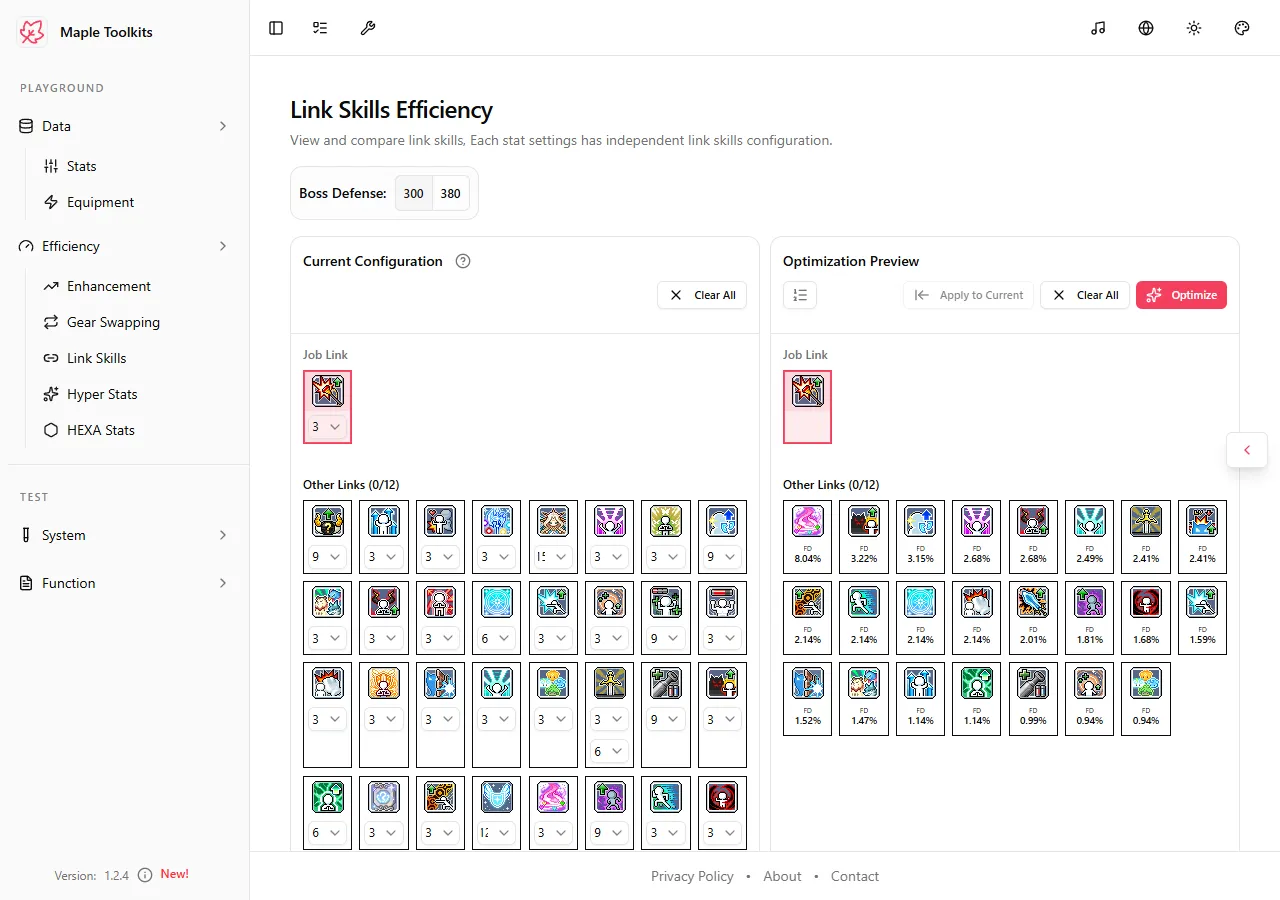Click the side panel collapse arrow
The image size is (1280, 900).
click(x=1247, y=450)
